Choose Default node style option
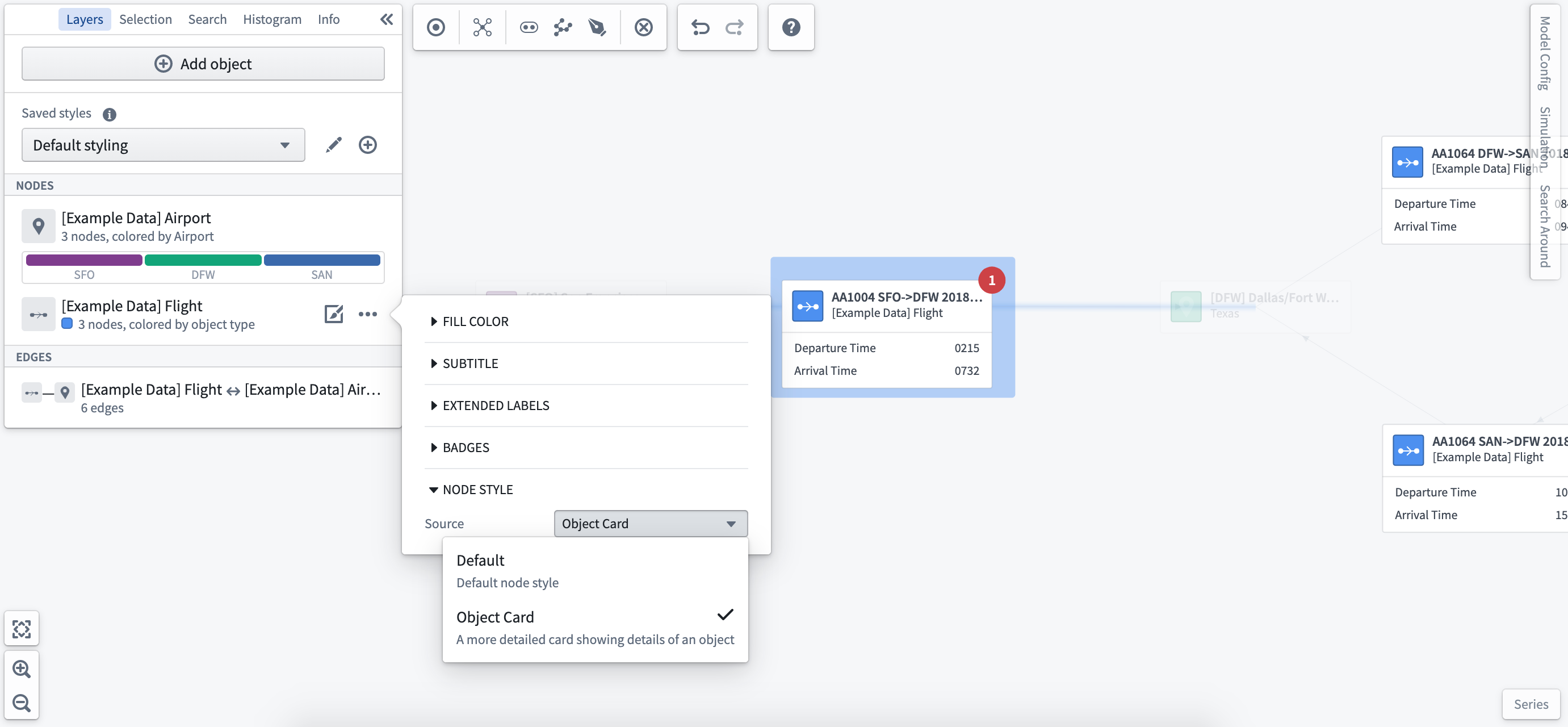This screenshot has height=727, width=1568. point(596,570)
